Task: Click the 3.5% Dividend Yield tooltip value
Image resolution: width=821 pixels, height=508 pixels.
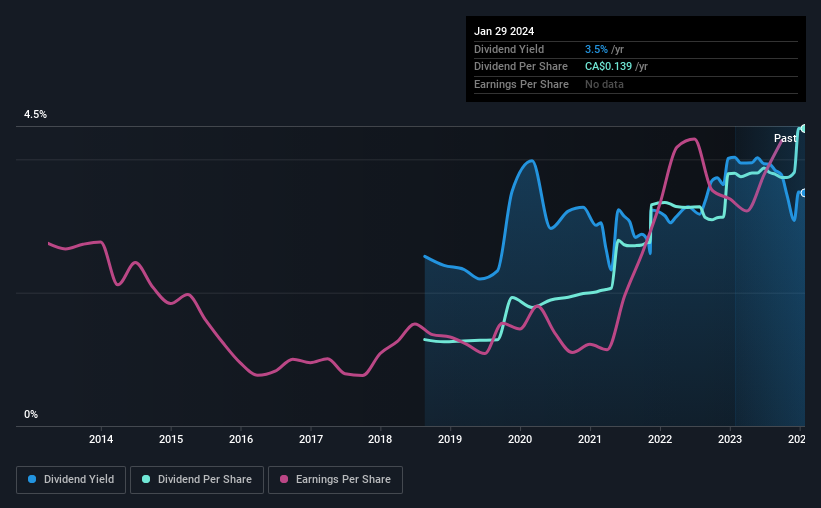Action: pos(596,49)
